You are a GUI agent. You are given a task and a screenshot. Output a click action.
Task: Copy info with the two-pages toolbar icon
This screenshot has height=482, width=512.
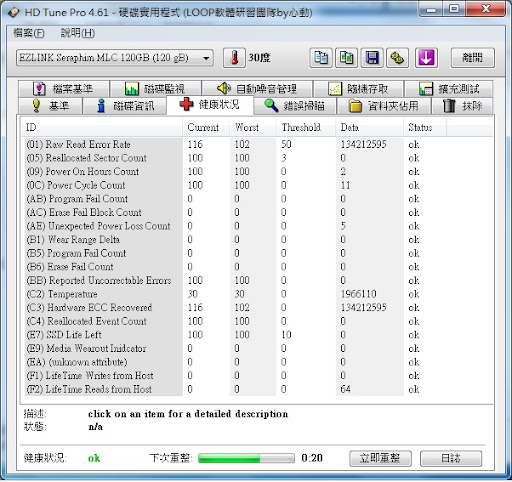coord(321,58)
